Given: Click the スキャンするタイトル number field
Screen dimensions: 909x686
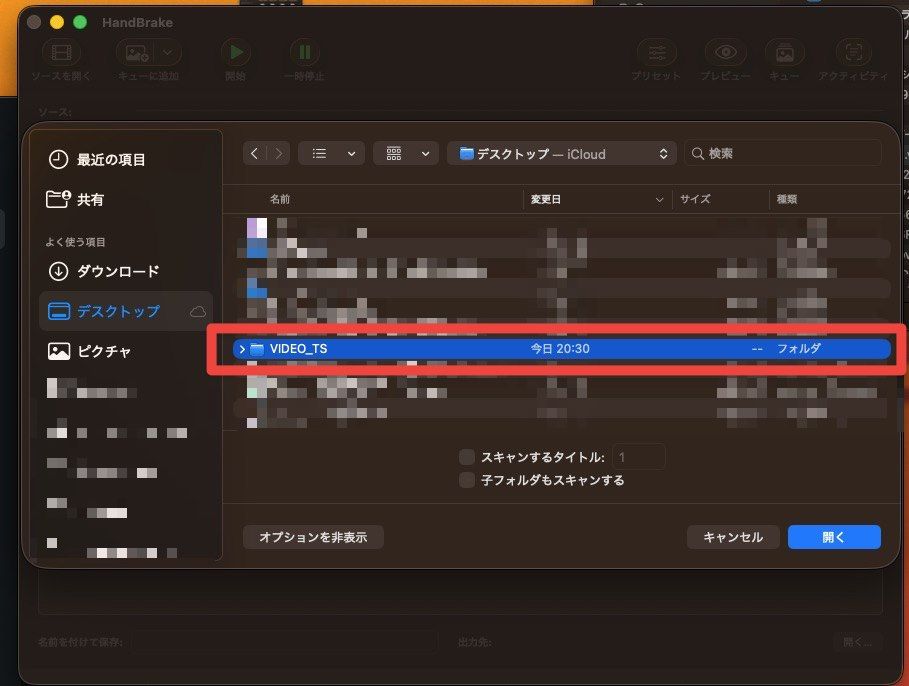Looking at the screenshot, I should click(x=639, y=457).
